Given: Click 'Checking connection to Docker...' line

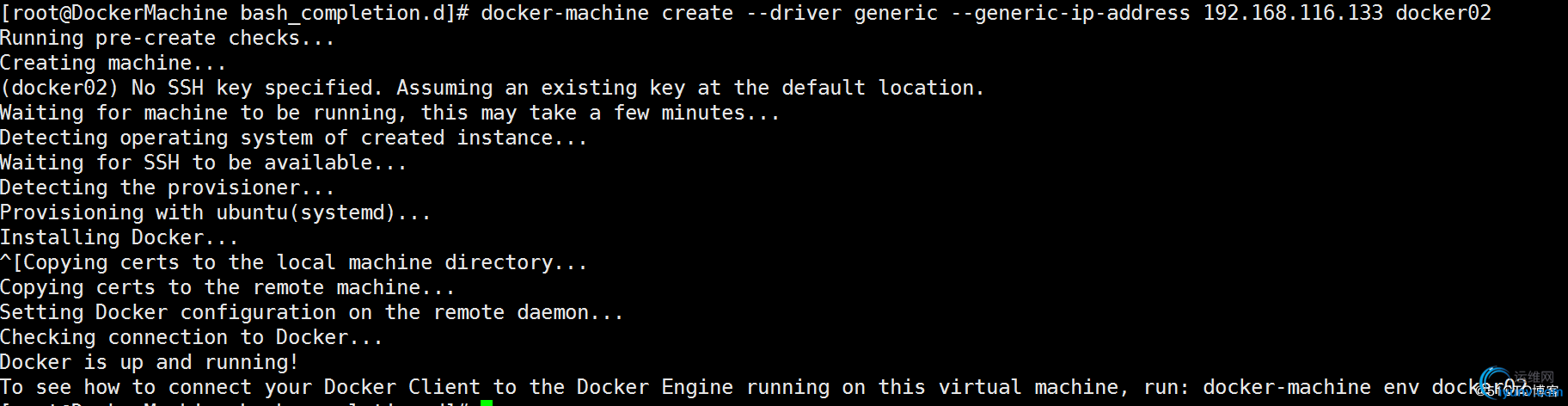Looking at the screenshot, I should tap(192, 337).
